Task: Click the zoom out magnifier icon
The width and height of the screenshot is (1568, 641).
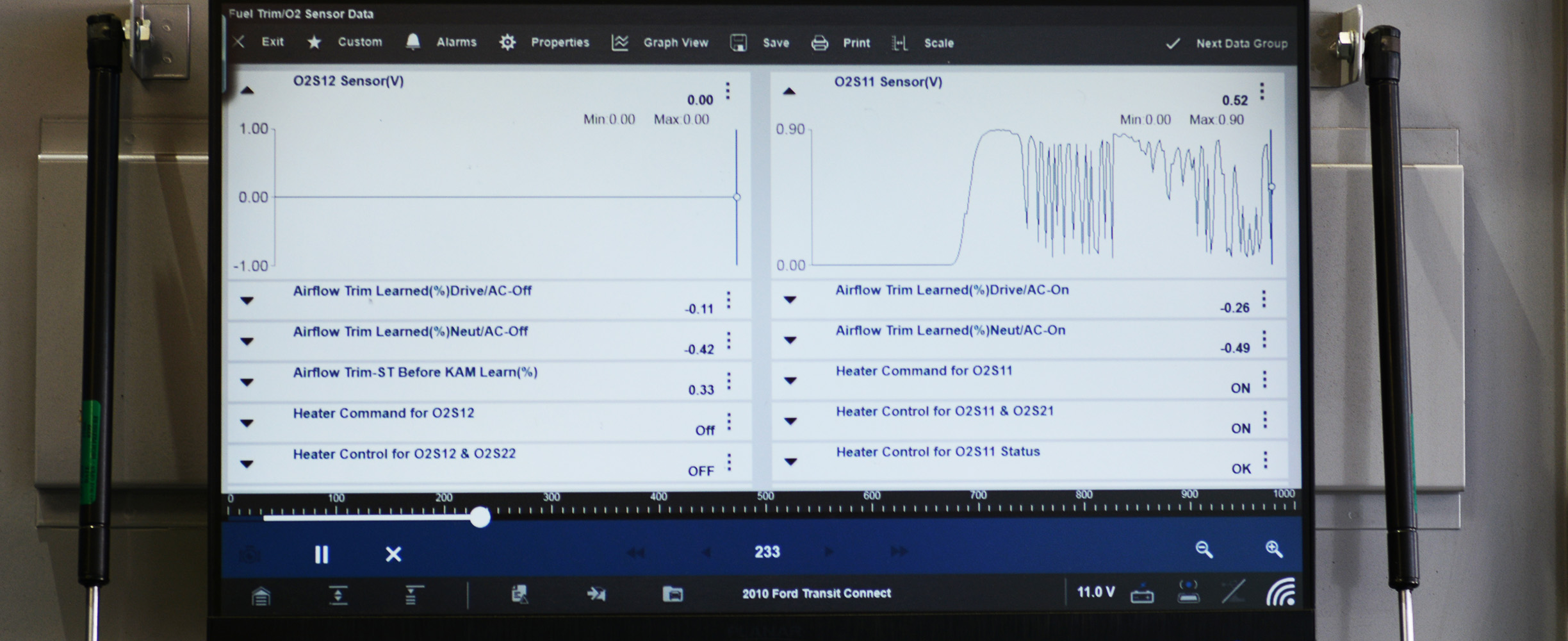Action: pos(1204,549)
